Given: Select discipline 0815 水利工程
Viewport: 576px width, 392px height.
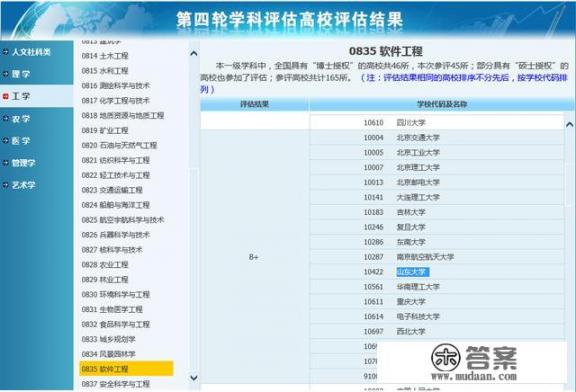Looking at the screenshot, I should tap(105, 71).
